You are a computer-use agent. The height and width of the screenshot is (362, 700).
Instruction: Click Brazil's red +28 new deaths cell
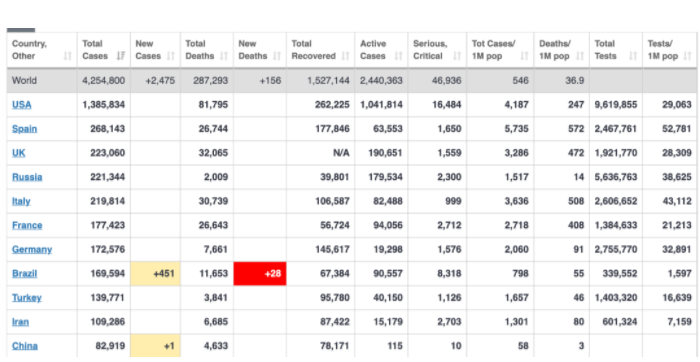click(260, 274)
